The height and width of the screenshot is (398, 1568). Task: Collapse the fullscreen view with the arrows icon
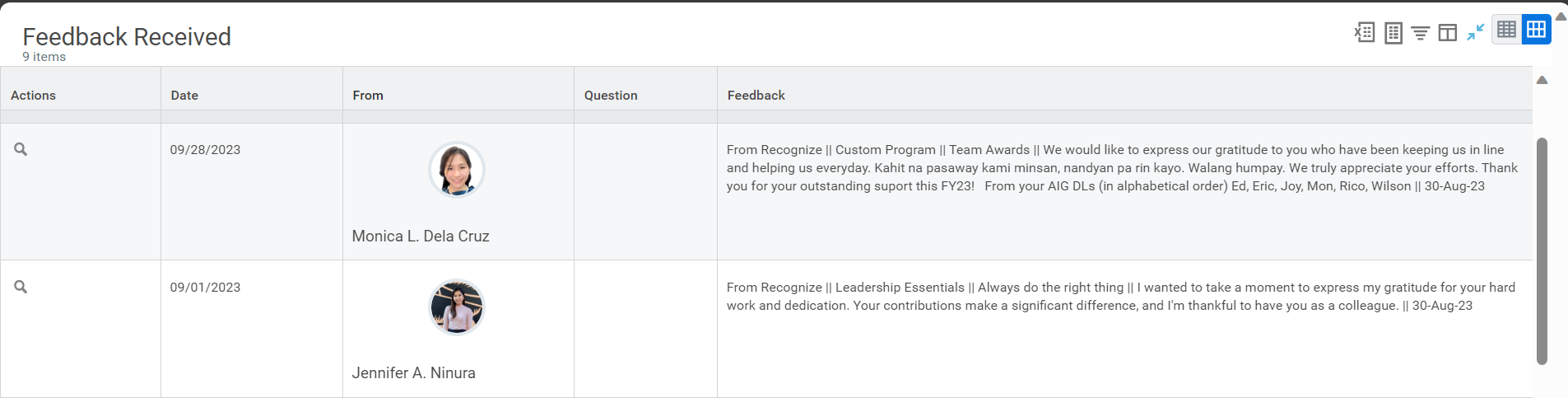pyautogui.click(x=1476, y=32)
